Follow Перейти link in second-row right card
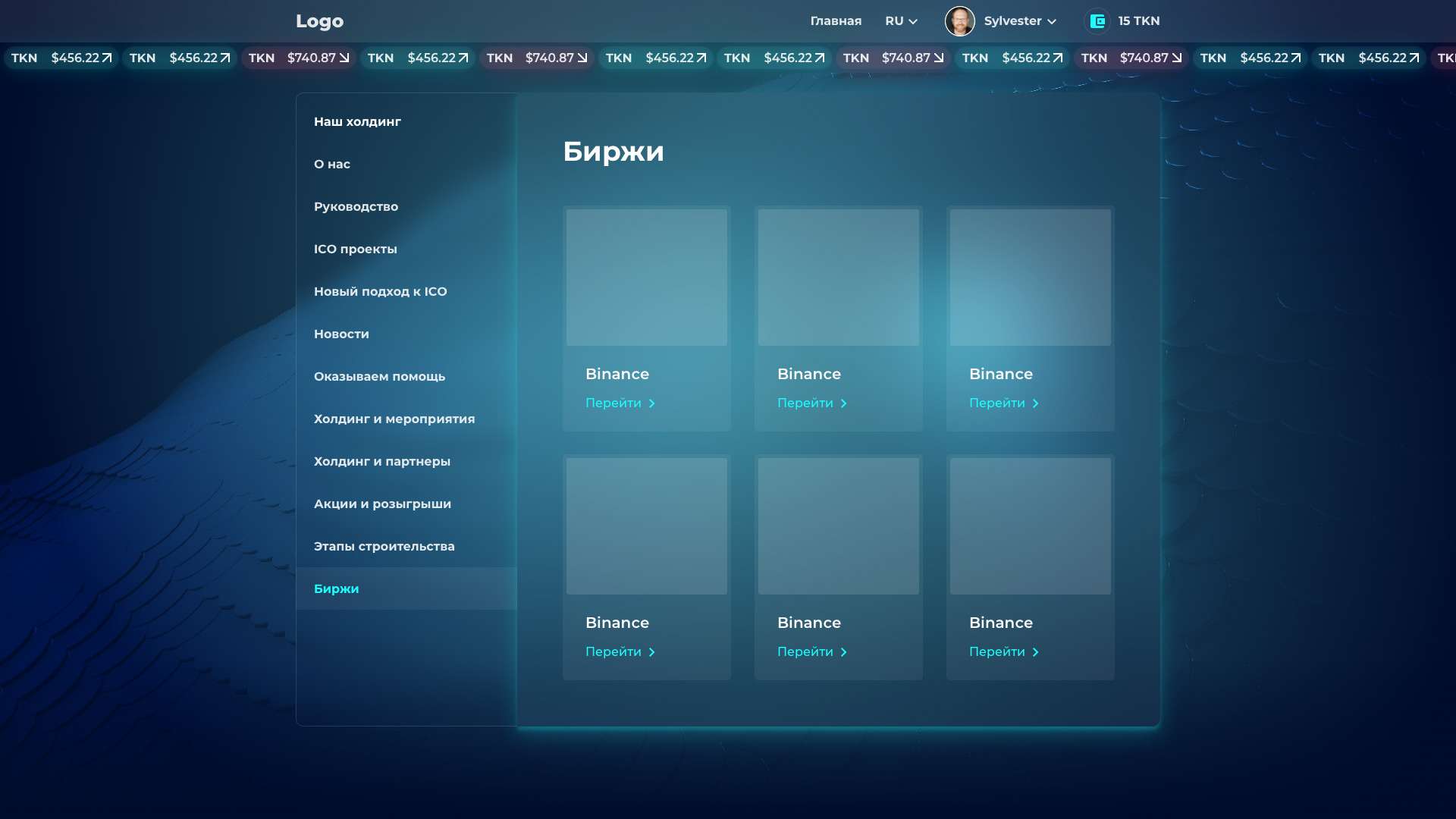The width and height of the screenshot is (1456, 819). coord(1004,651)
